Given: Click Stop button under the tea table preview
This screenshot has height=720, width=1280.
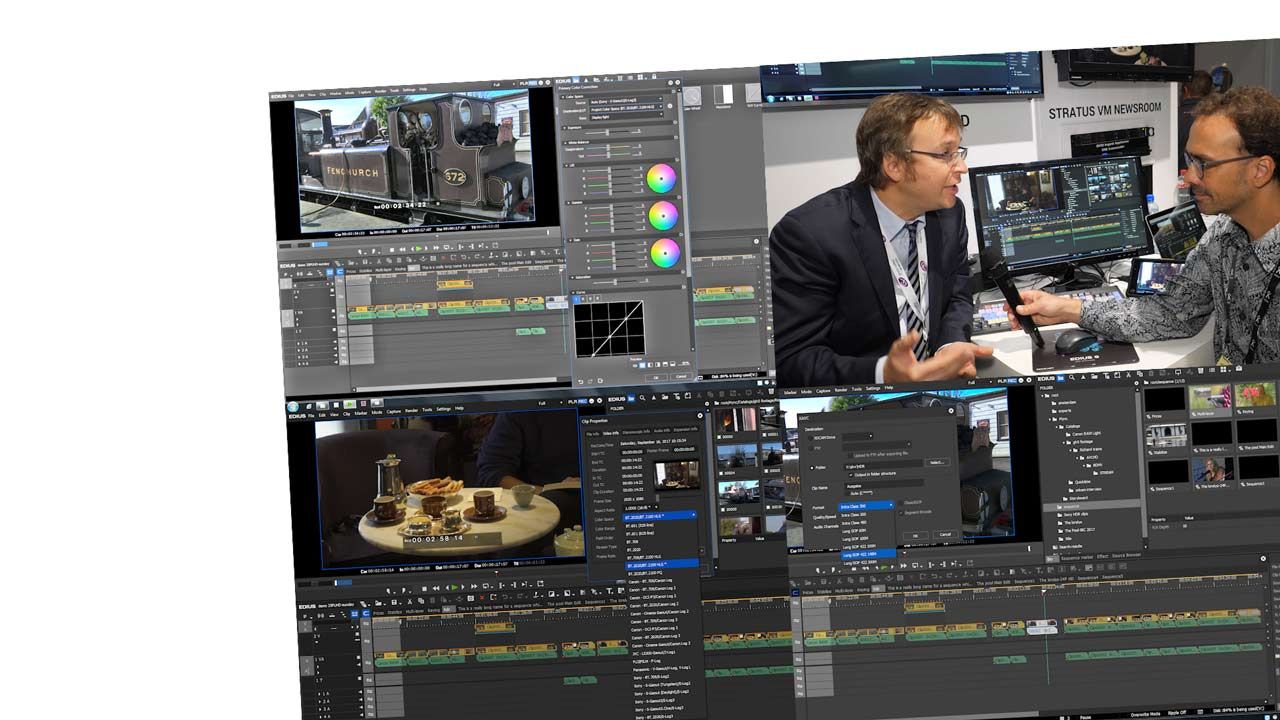Looking at the screenshot, I should (424, 587).
